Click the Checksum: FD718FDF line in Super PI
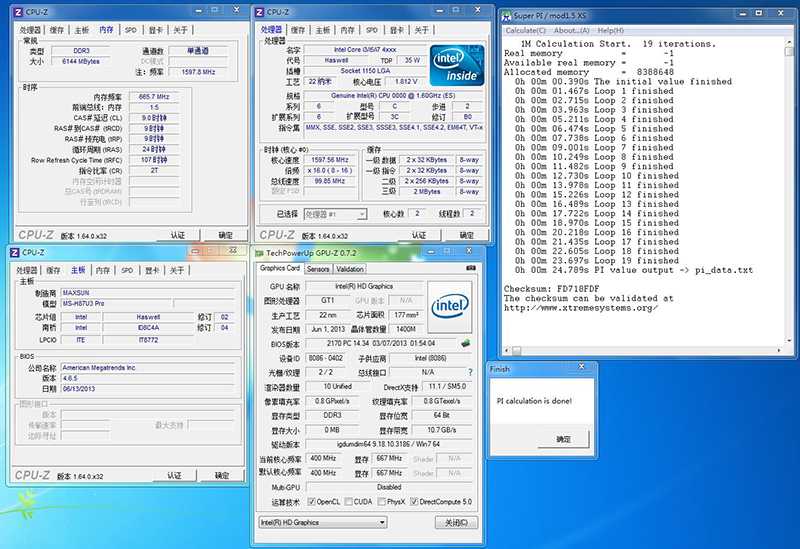Screen dimensions: 800x549 coord(552,289)
